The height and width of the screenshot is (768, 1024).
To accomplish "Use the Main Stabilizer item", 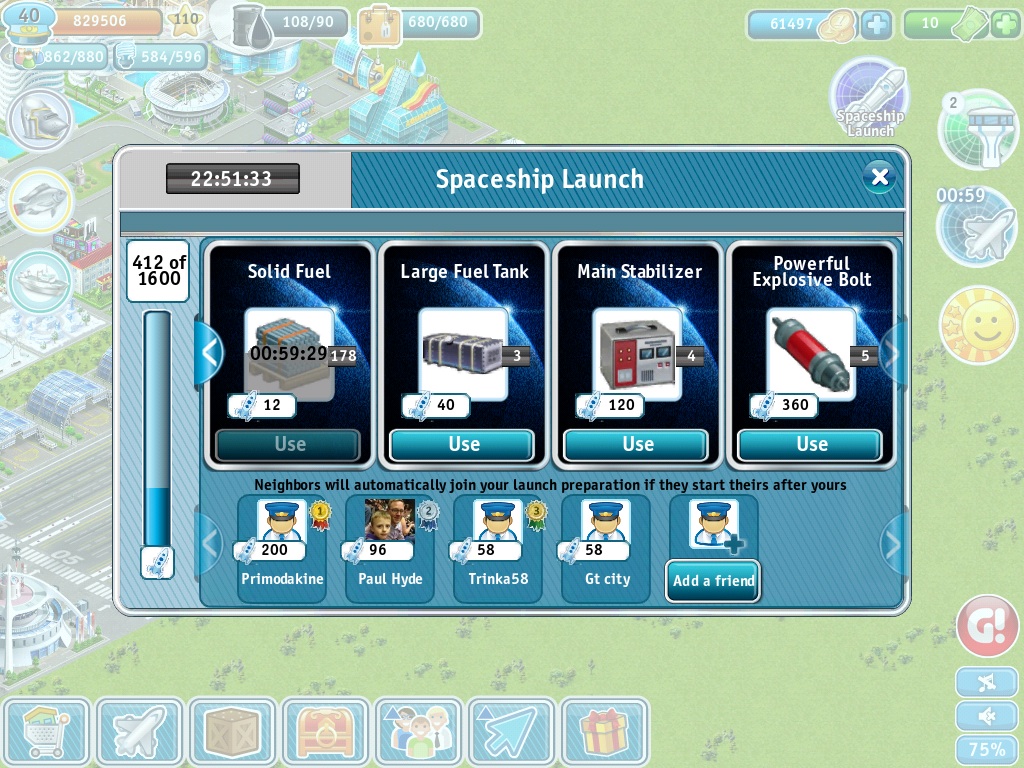I will [x=637, y=445].
